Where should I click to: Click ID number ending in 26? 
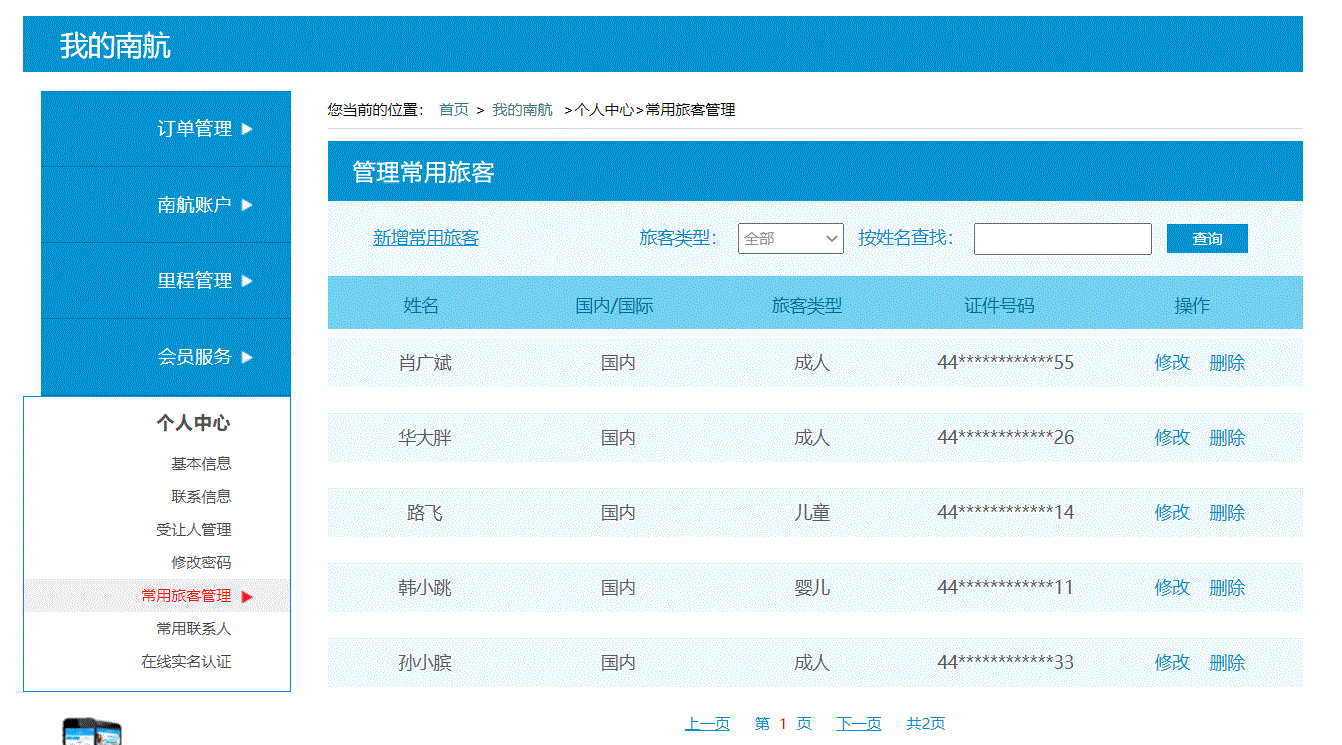pos(1006,438)
